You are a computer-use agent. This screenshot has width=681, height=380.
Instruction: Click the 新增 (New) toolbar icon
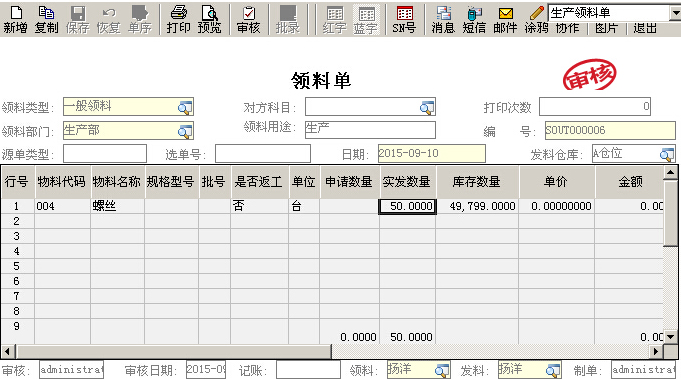[16, 20]
